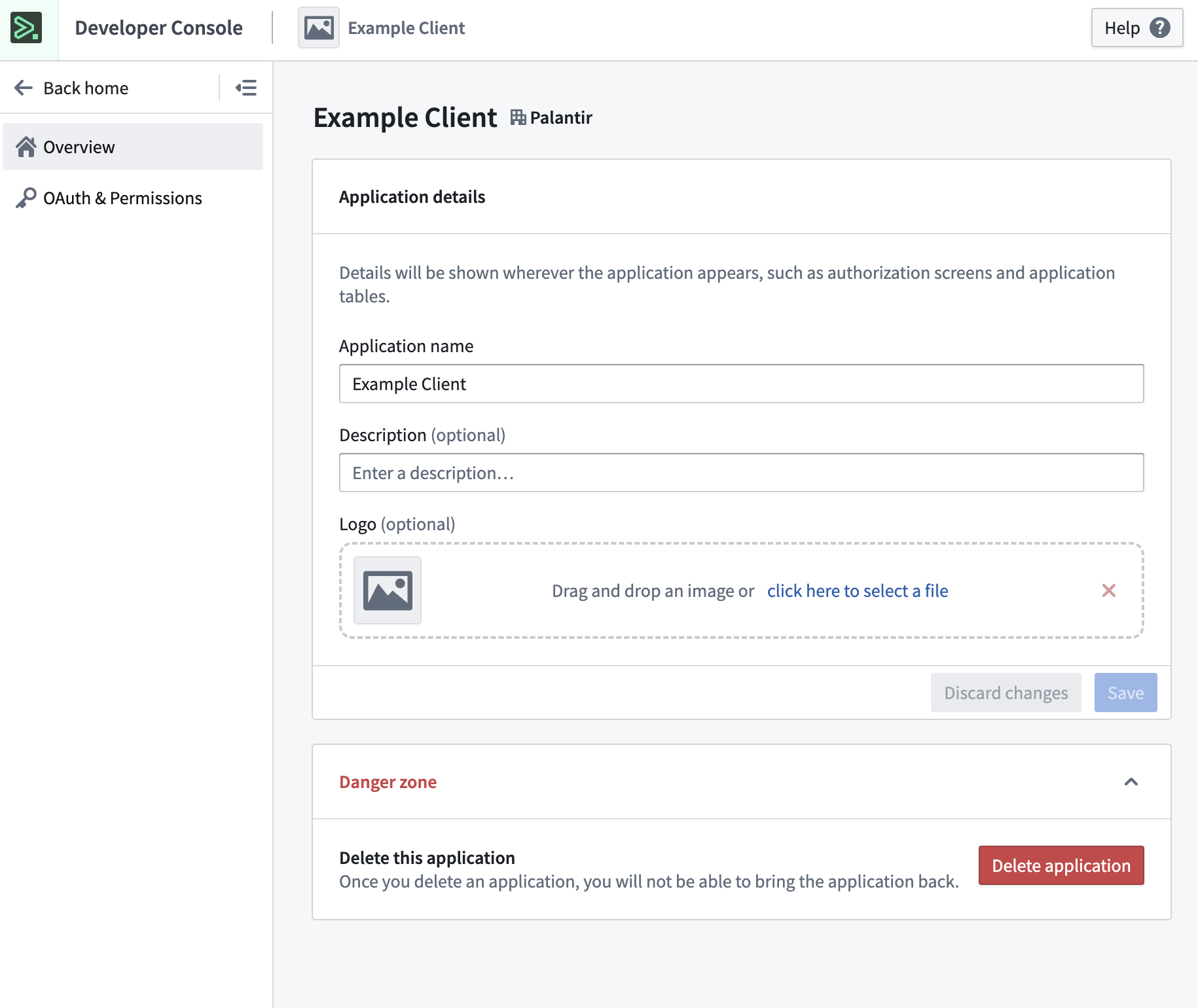Image resolution: width=1198 pixels, height=1008 pixels.
Task: Click the image placeholder icon in Logo area
Action: pyautogui.click(x=387, y=590)
